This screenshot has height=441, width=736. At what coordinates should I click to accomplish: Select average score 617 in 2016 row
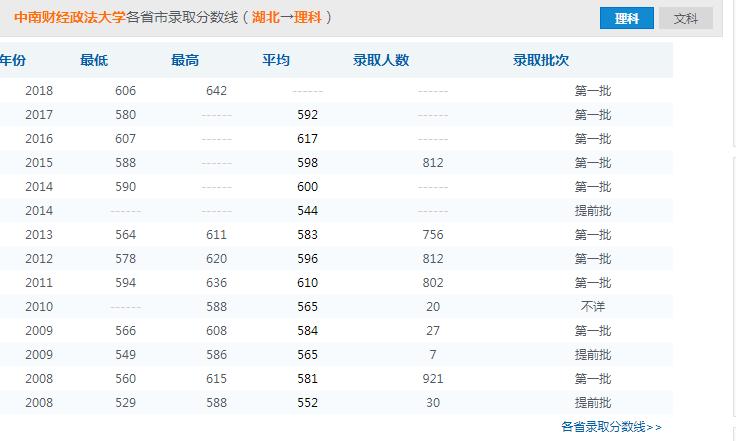click(x=307, y=138)
